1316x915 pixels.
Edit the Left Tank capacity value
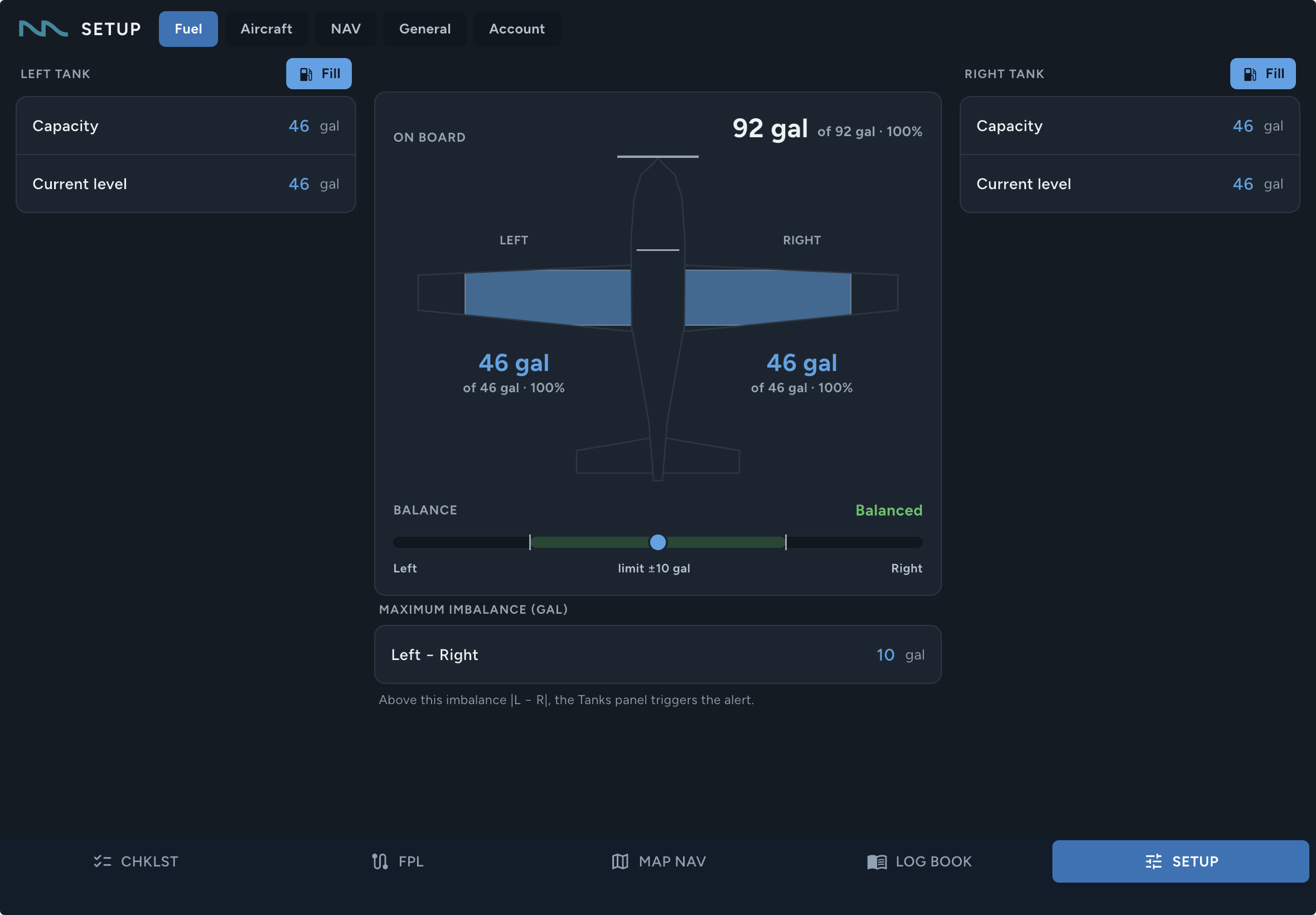tap(298, 126)
